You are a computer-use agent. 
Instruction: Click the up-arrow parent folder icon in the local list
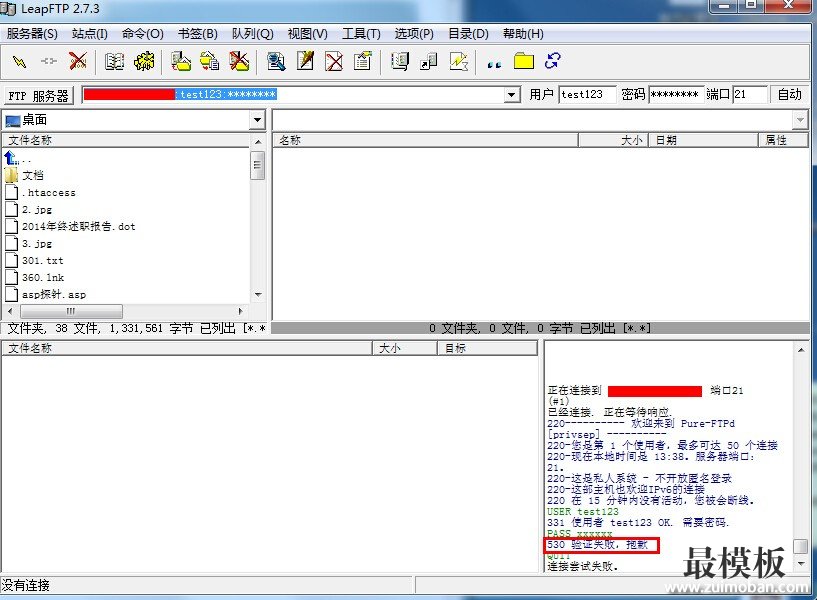pyautogui.click(x=11, y=158)
